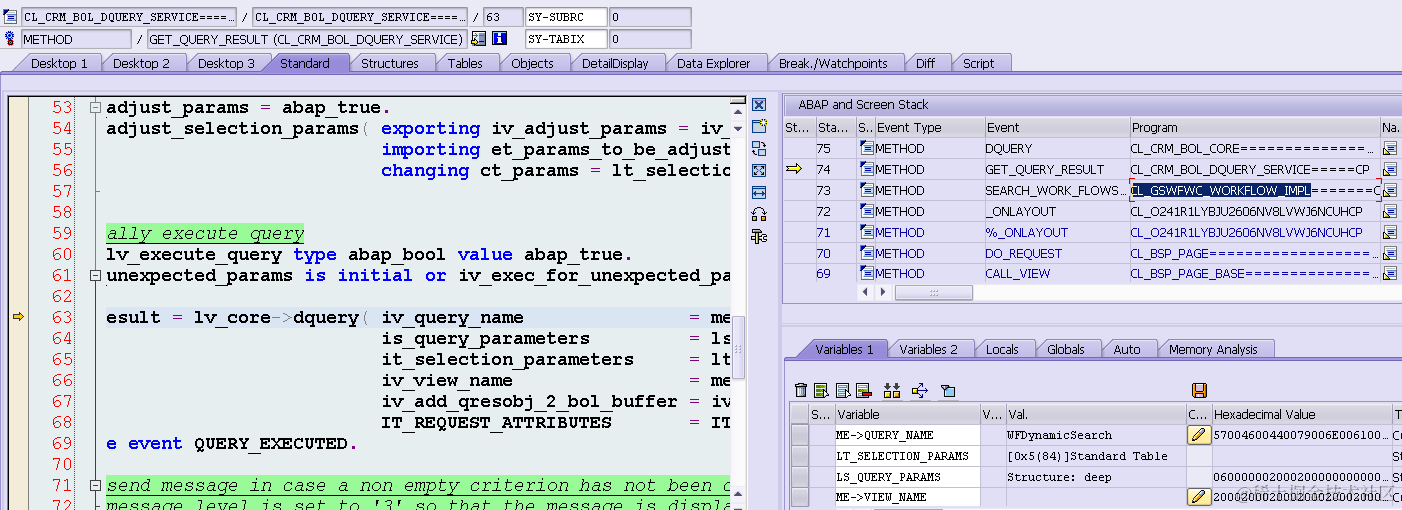
Task: Click the stack table horizontal scrollbar thumb
Action: 934,292
